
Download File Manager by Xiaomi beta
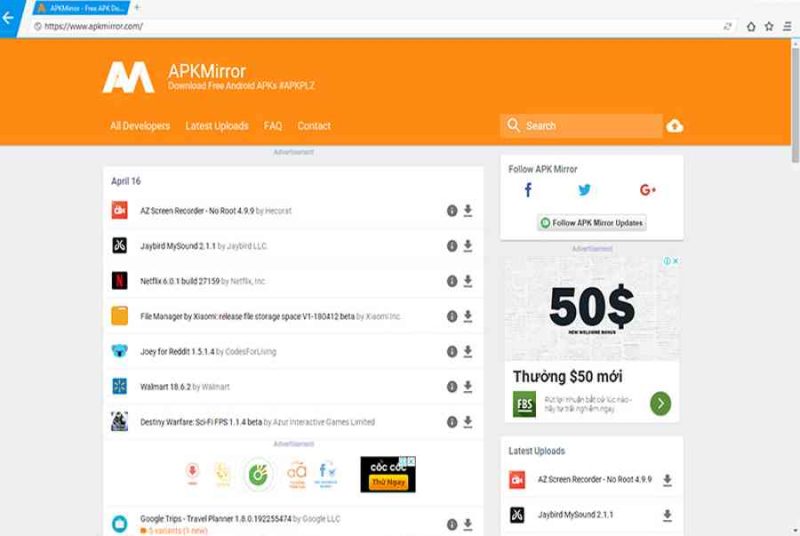point(468,316)
